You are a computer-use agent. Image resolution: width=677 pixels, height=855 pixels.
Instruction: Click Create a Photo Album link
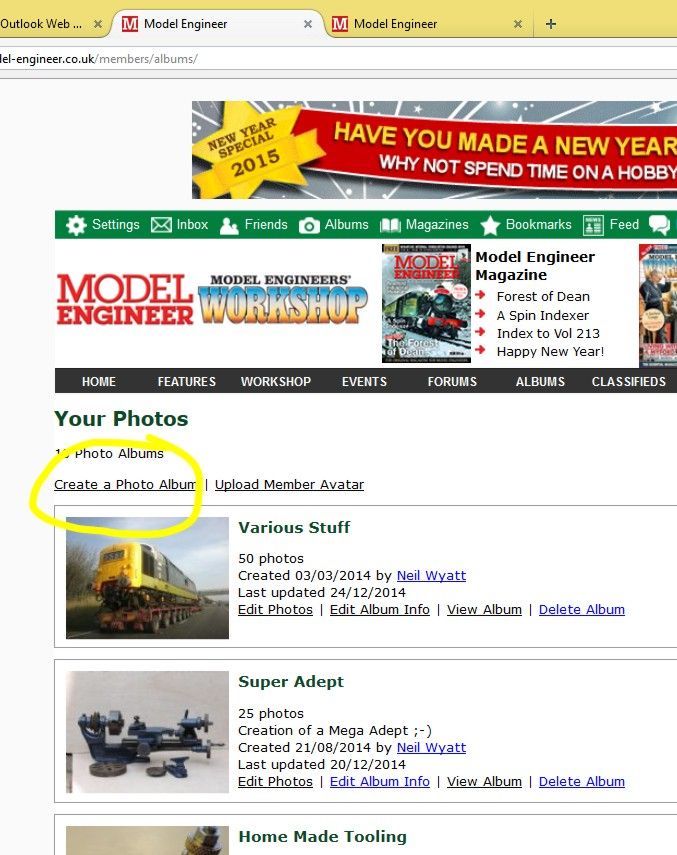point(125,484)
